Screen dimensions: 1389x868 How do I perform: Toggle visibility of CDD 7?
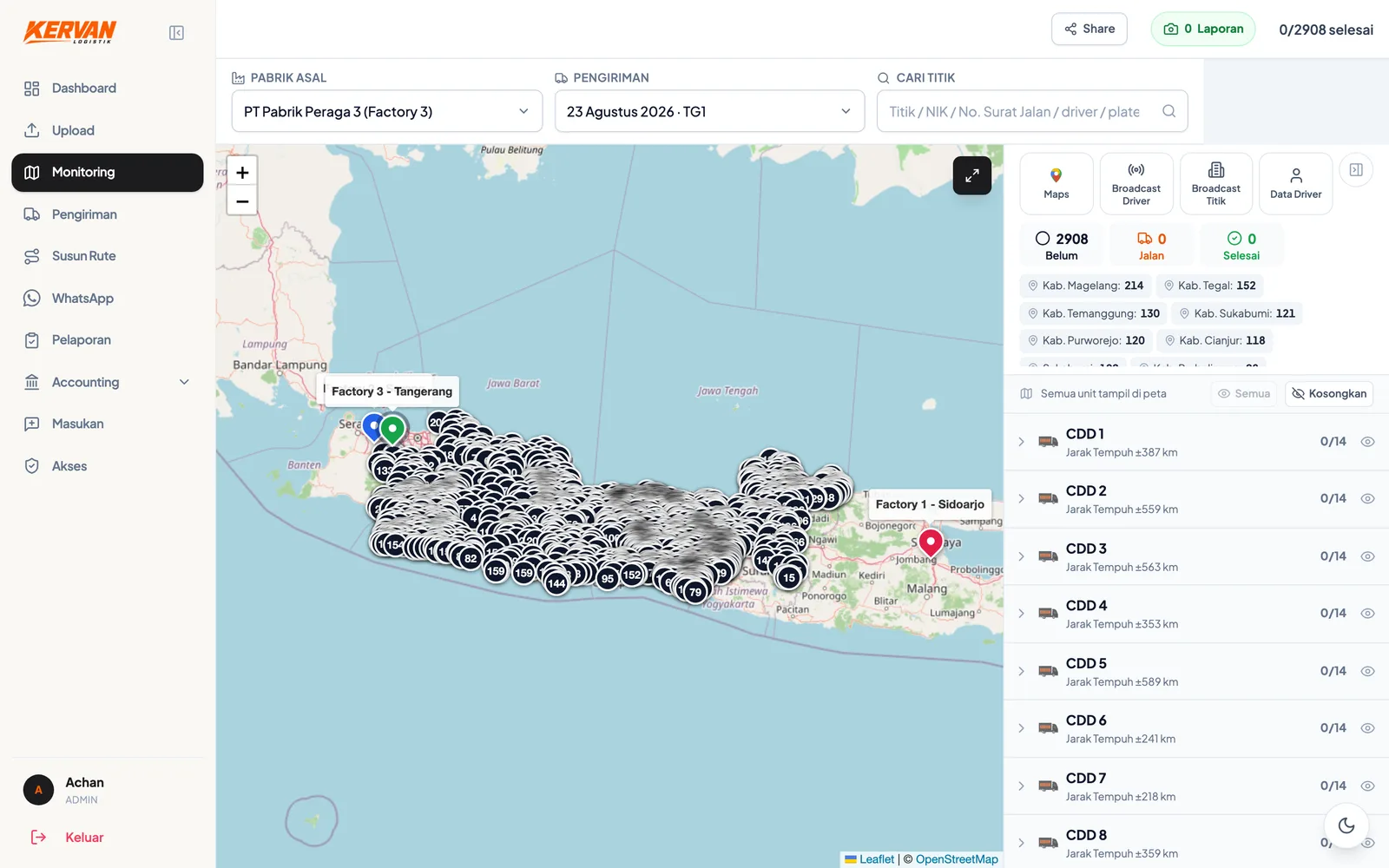[x=1367, y=786]
